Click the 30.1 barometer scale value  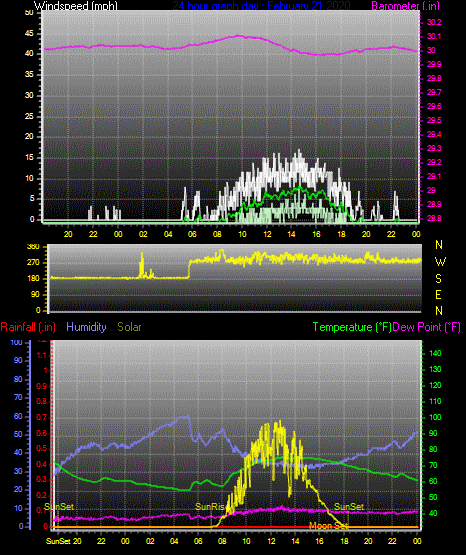(x=434, y=36)
